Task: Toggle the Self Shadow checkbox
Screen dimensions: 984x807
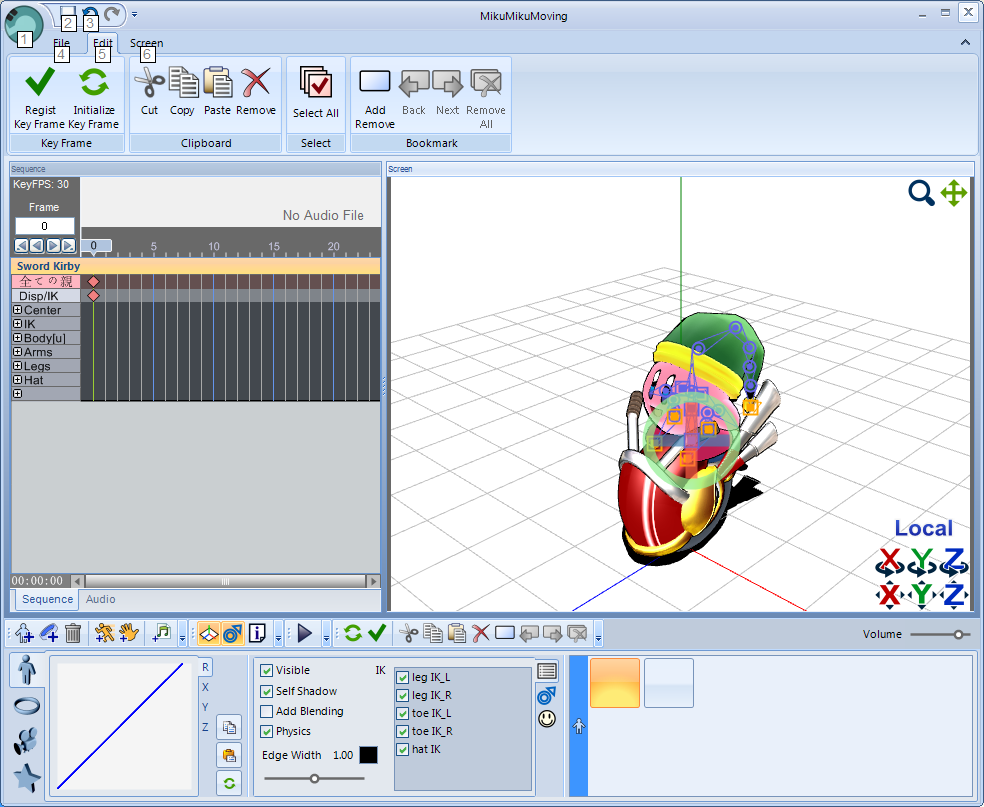Action: coord(267,692)
